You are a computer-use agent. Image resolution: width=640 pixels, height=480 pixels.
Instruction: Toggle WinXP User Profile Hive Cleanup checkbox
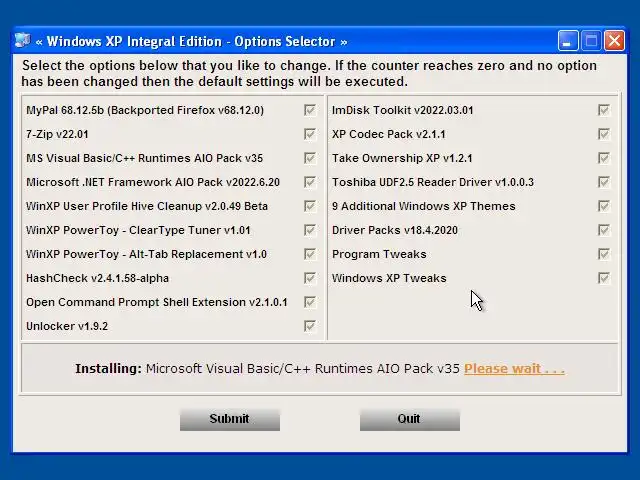pos(309,206)
